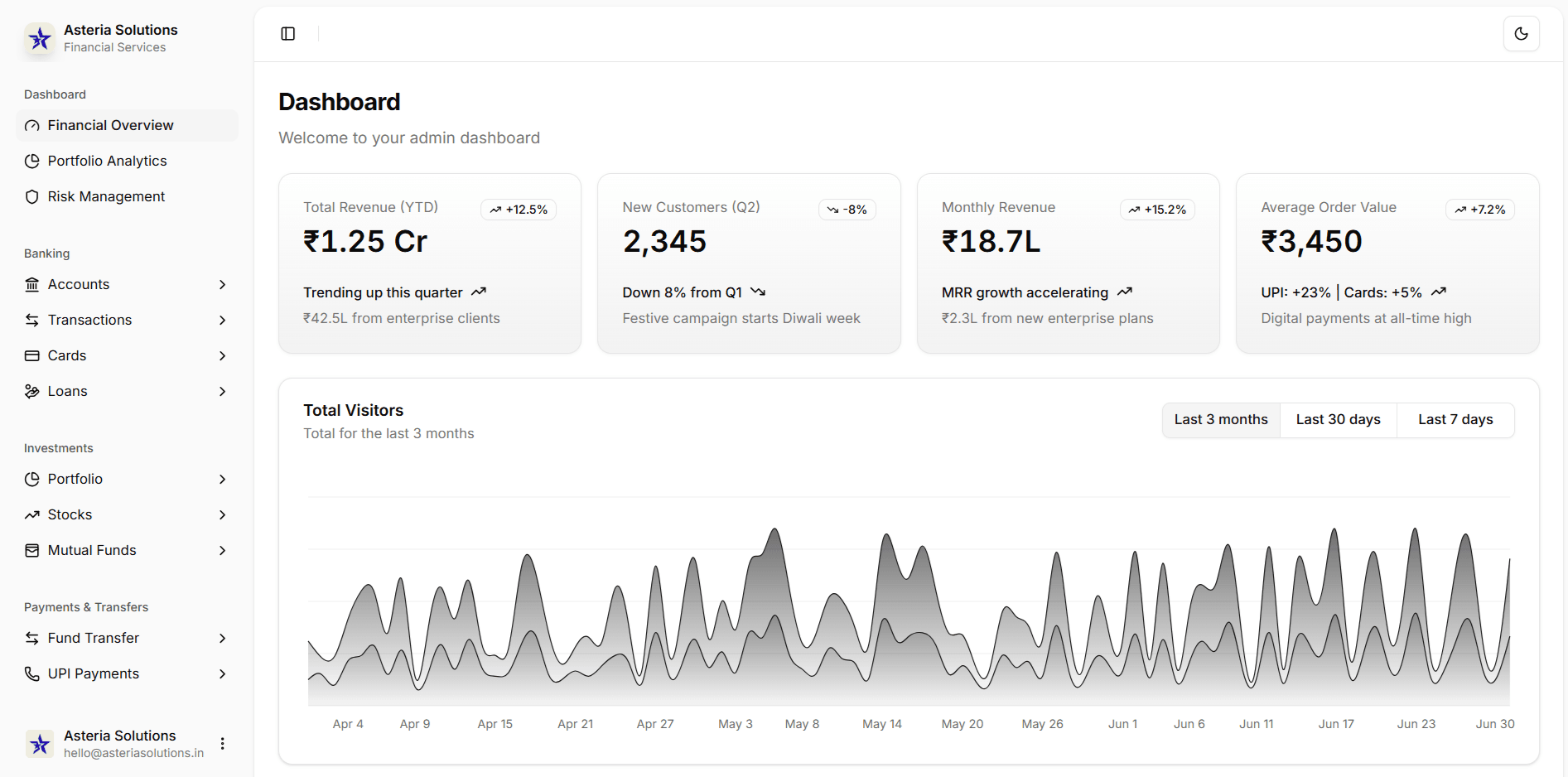This screenshot has height=777, width=1568.
Task: Click the Stocks trending line icon
Action: 32,515
